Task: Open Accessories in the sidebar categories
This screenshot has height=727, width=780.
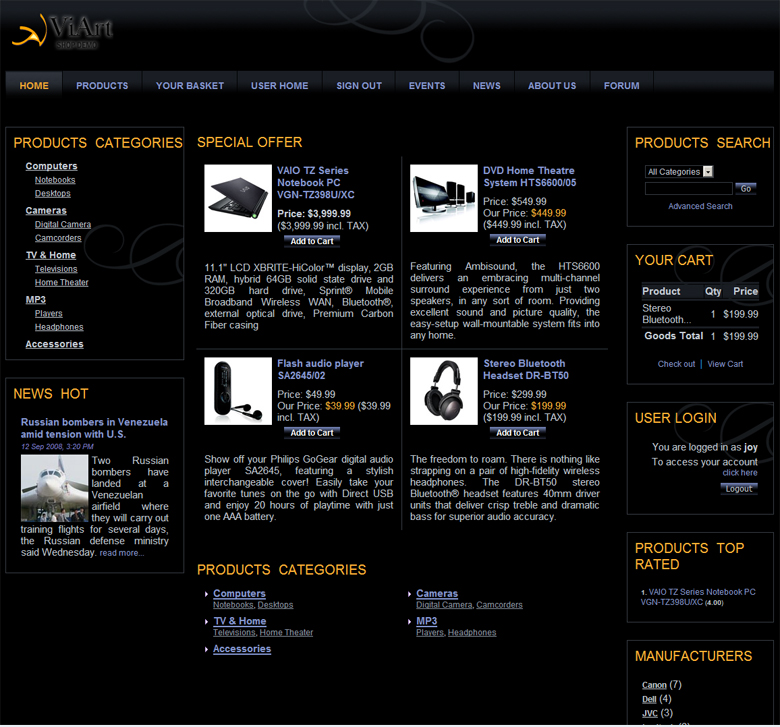Action: pos(54,344)
